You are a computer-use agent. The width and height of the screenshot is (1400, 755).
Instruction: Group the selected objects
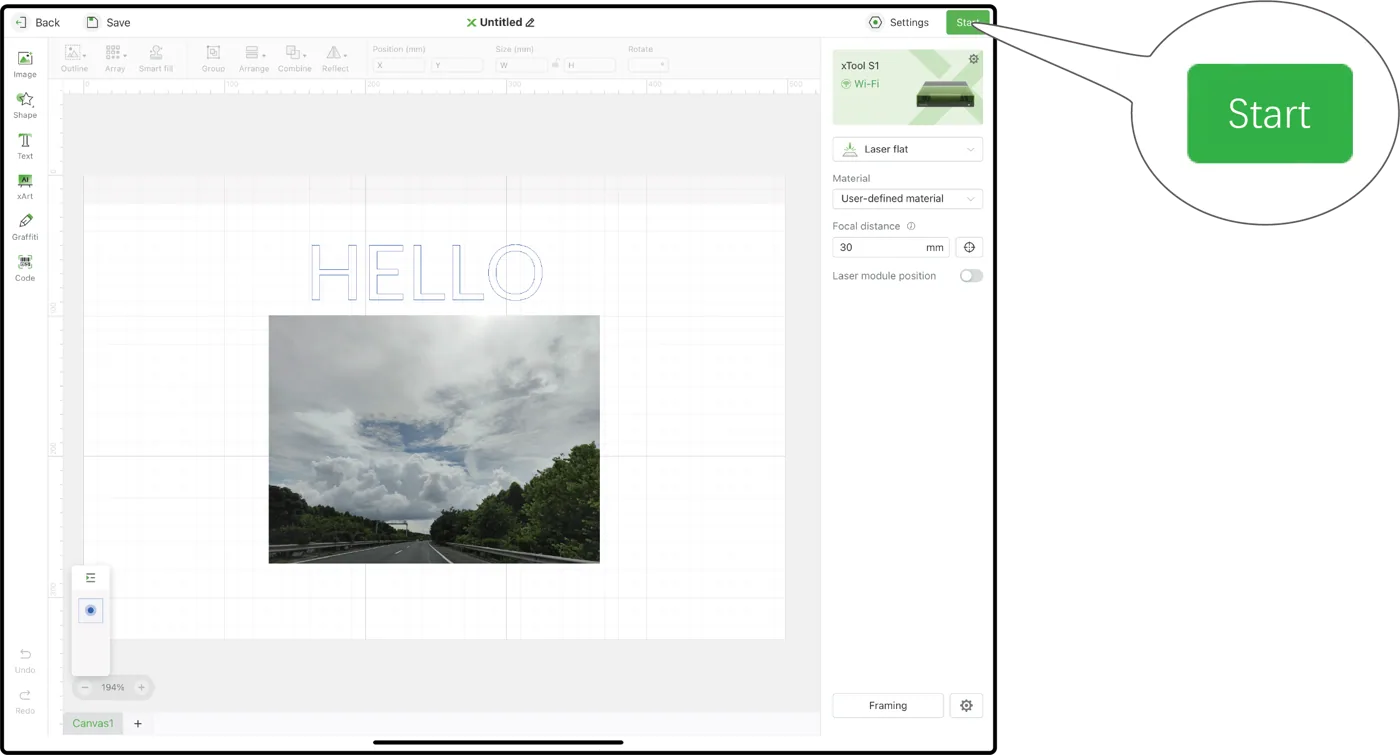point(213,58)
